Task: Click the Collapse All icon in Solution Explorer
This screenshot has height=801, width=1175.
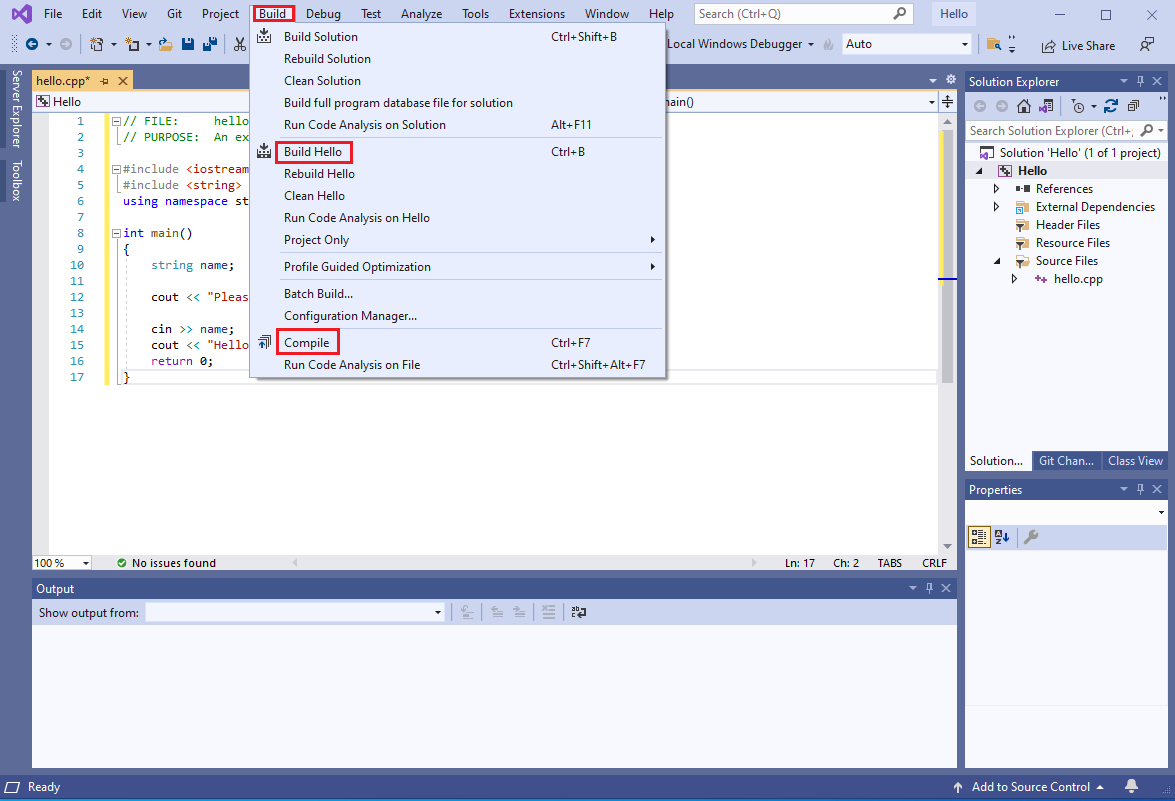Action: pyautogui.click(x=1133, y=106)
